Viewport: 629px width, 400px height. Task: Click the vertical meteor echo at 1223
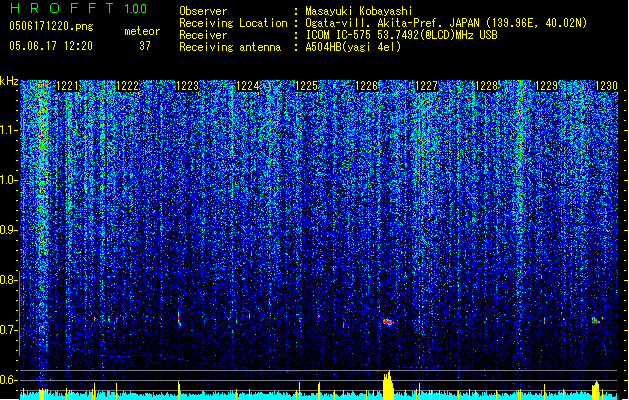pos(179,319)
